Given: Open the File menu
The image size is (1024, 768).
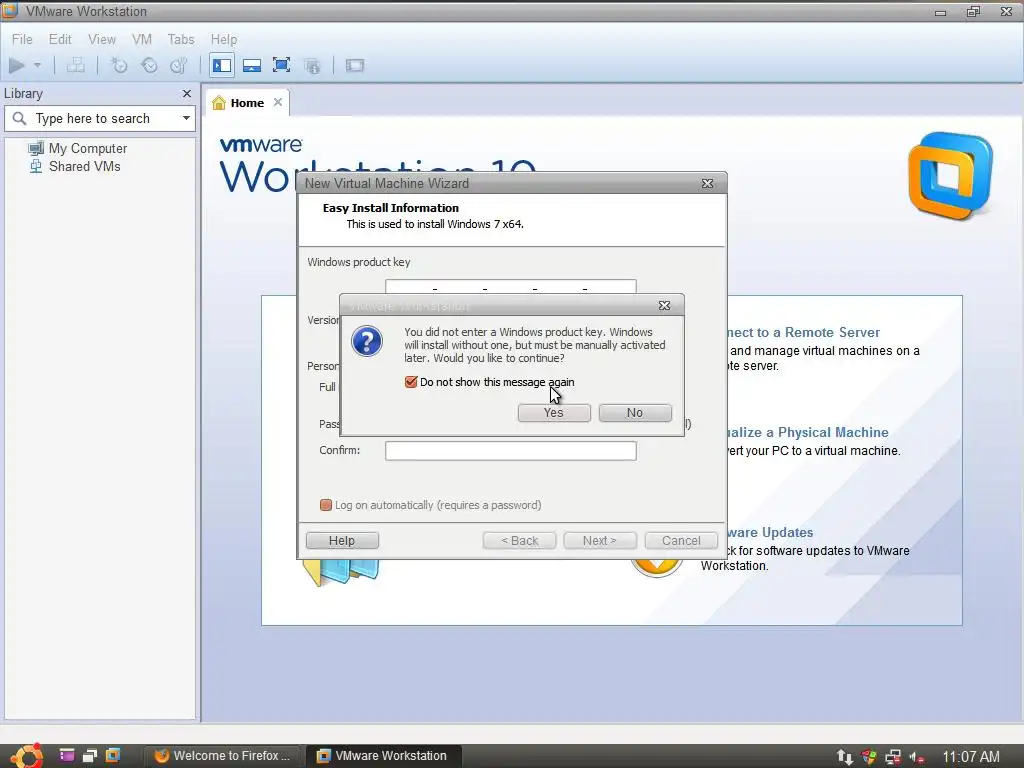Looking at the screenshot, I should [x=22, y=39].
